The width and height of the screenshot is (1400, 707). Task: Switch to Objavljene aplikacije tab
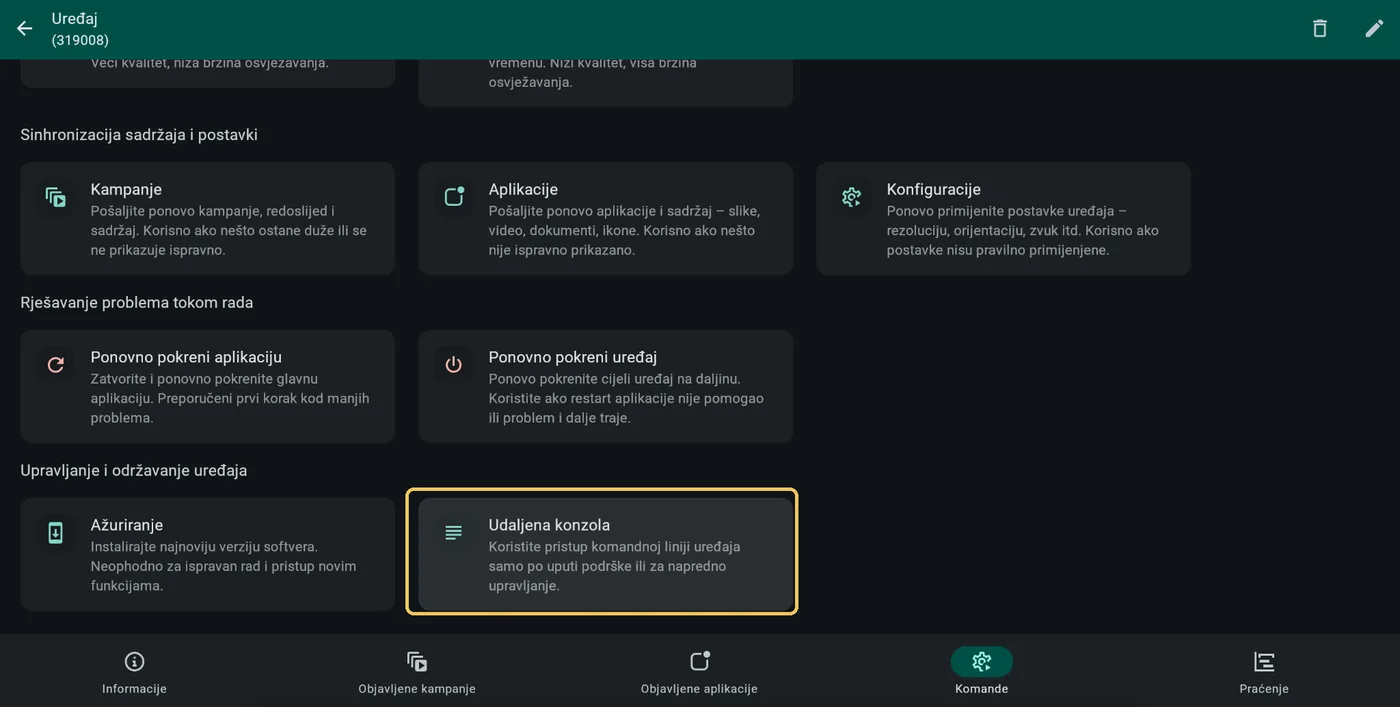coord(699,672)
